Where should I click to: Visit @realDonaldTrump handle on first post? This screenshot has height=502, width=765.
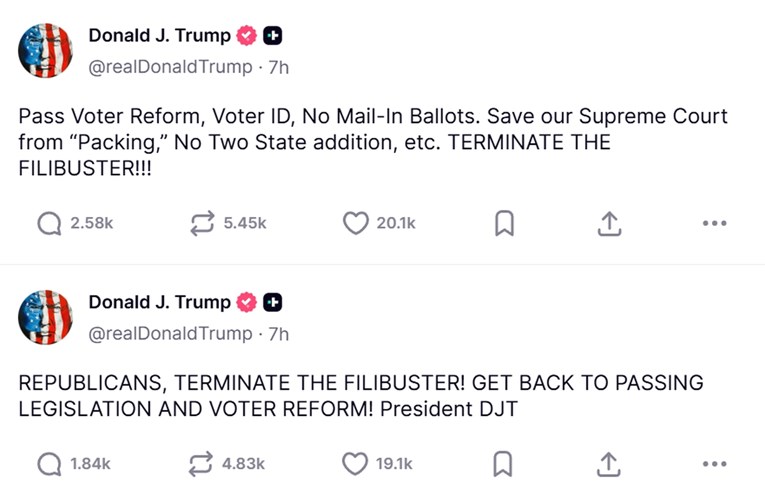(170, 68)
